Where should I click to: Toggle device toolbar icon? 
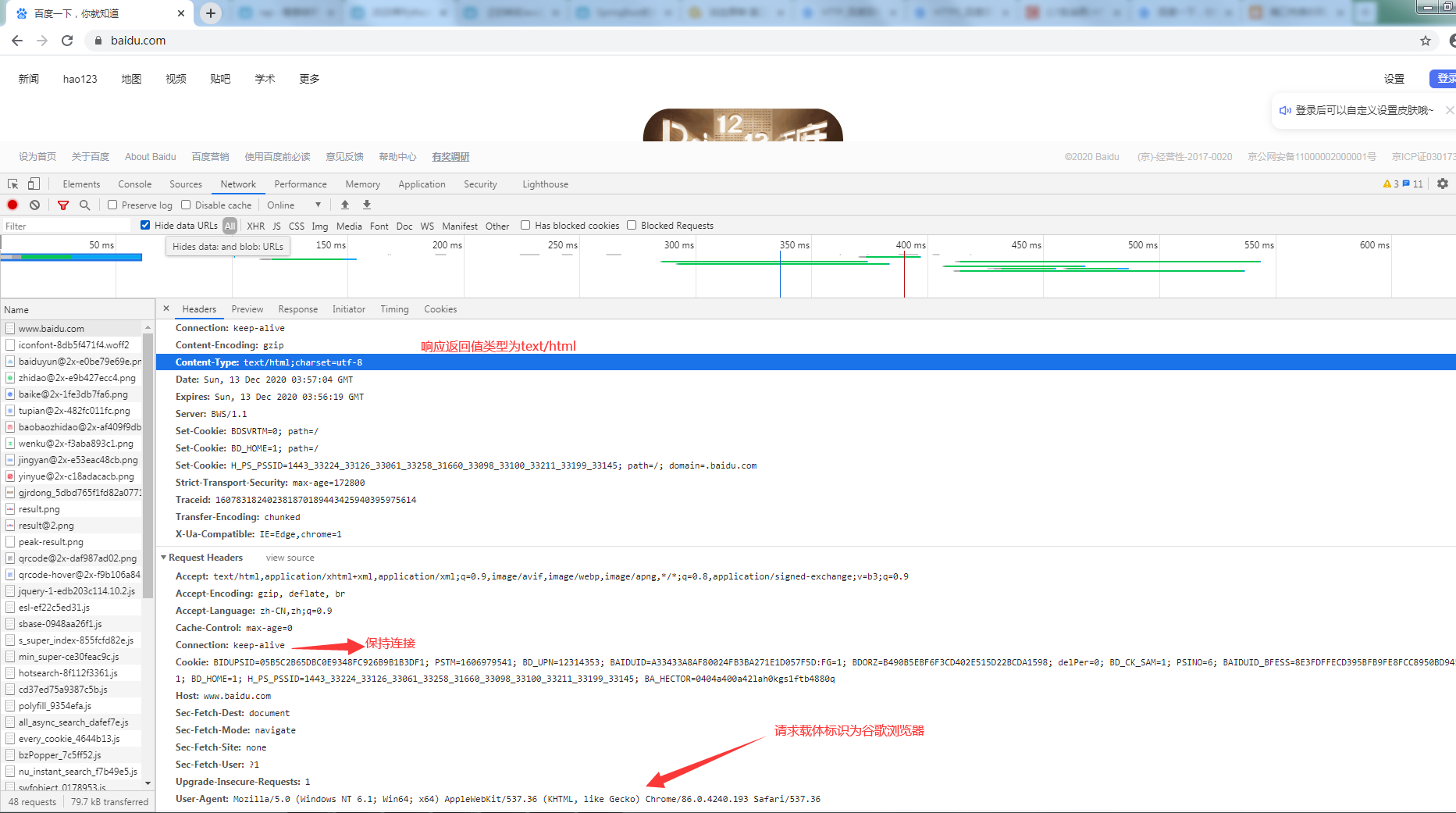click(x=34, y=184)
